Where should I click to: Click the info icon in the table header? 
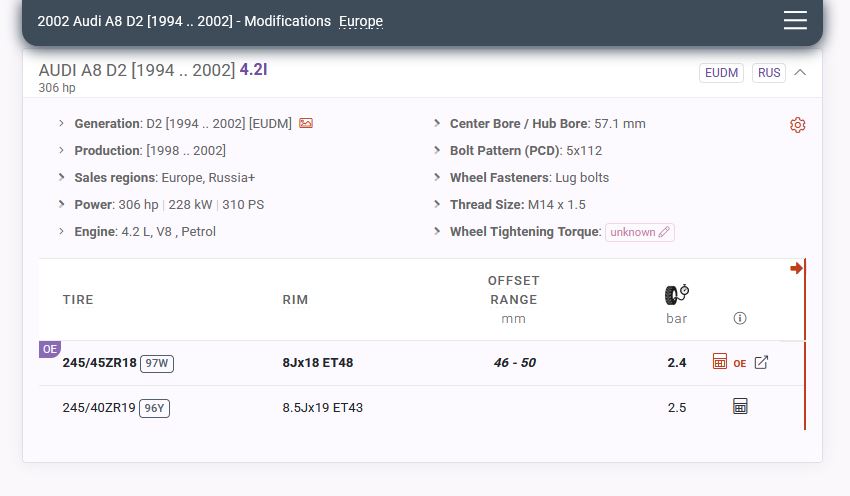(740, 318)
